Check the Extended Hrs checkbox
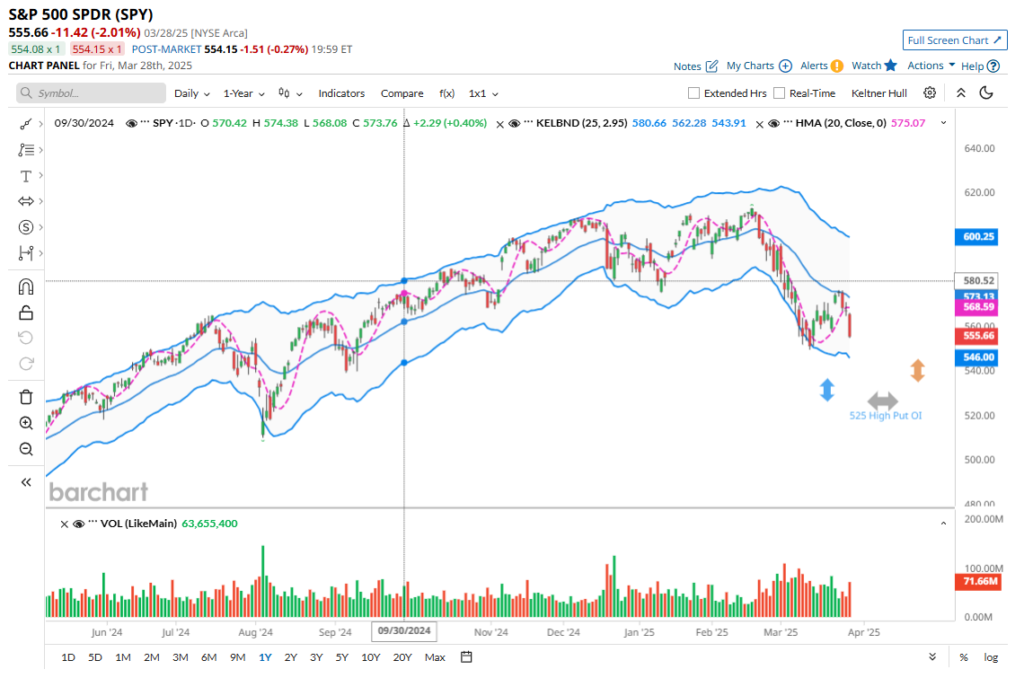 [694, 93]
